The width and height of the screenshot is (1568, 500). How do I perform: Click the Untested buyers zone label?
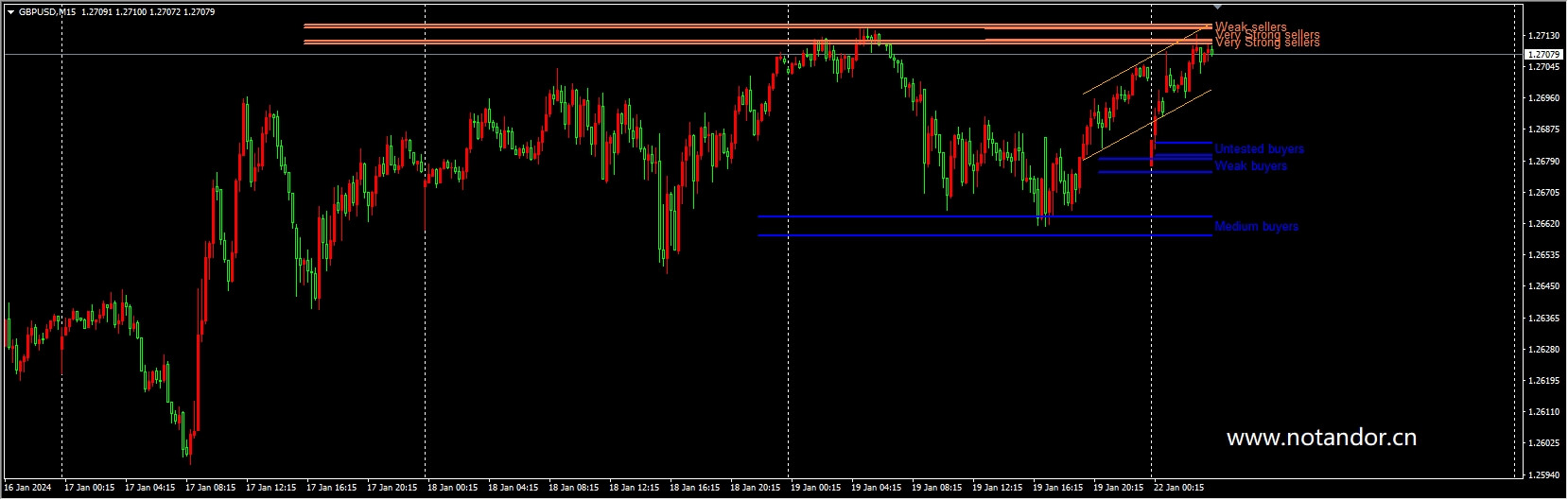click(x=1259, y=149)
